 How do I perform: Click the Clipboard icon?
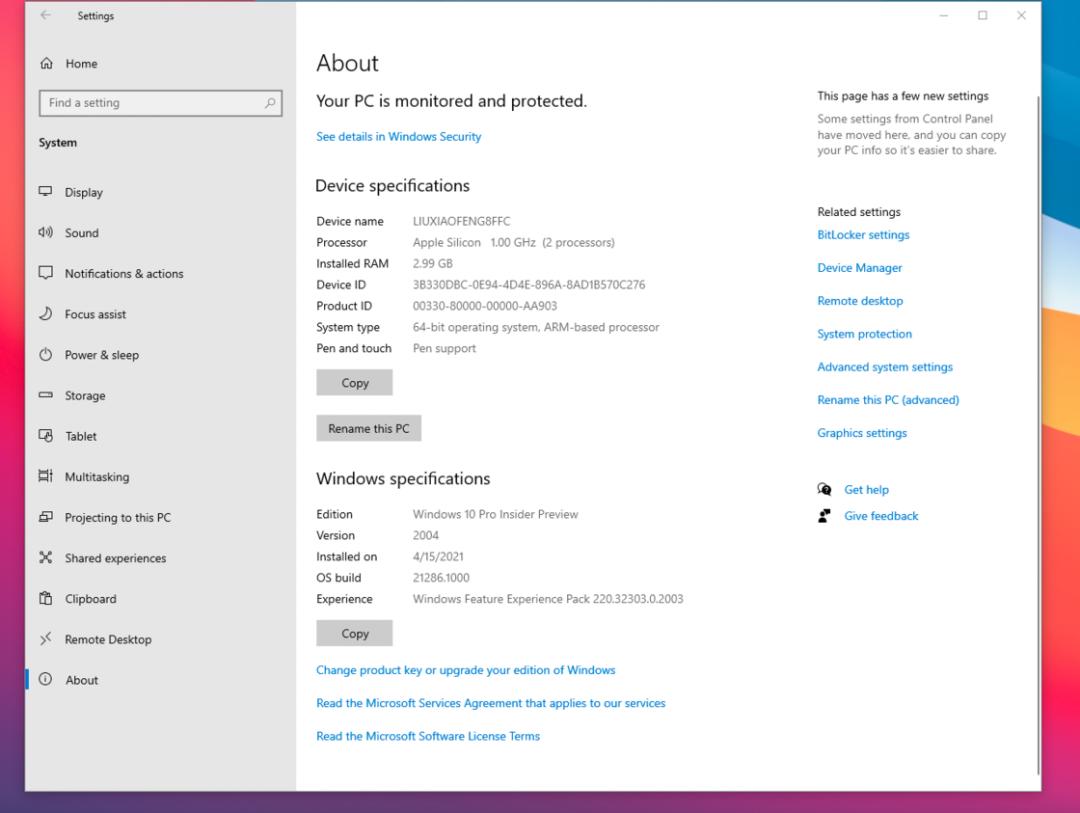pos(45,598)
